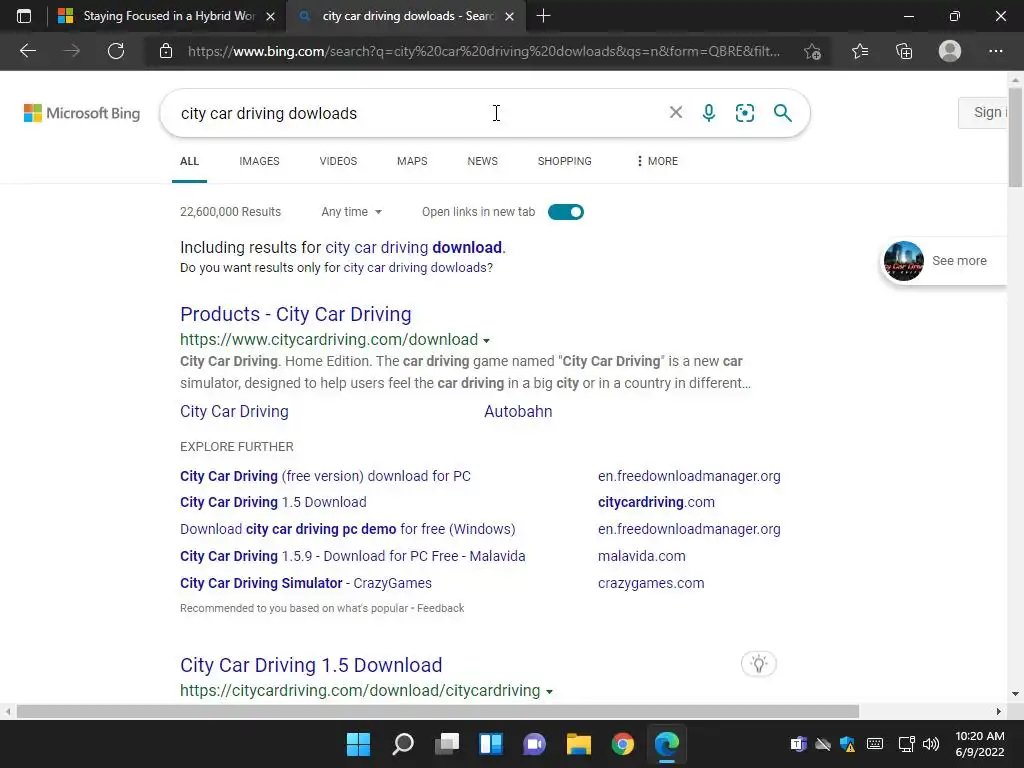Click the magnifier search button
1024x768 pixels.
click(x=782, y=113)
